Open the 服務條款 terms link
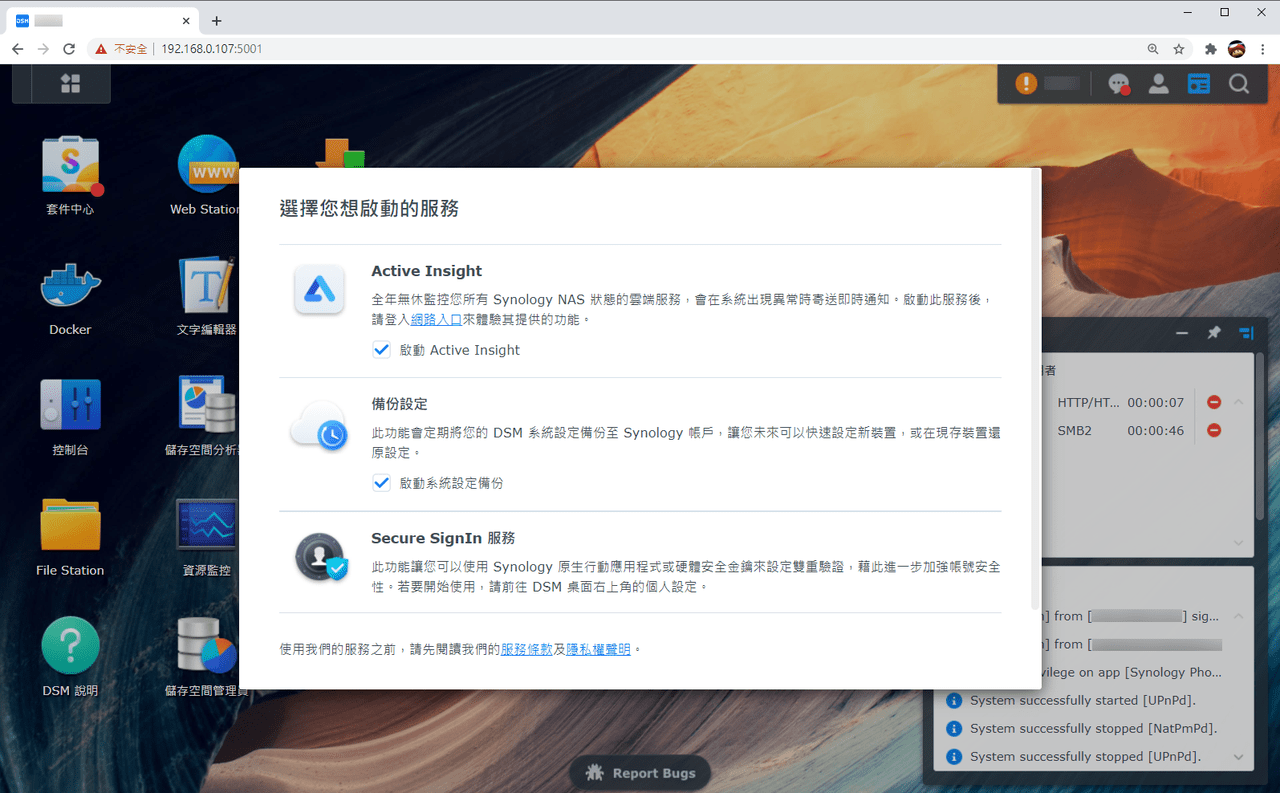Image resolution: width=1280 pixels, height=793 pixels. click(x=527, y=649)
